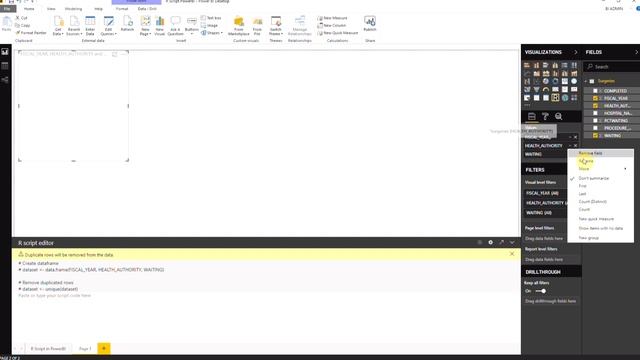The width and height of the screenshot is (640, 360).
Task: Click the Format Painter command
Action: pos(31,33)
